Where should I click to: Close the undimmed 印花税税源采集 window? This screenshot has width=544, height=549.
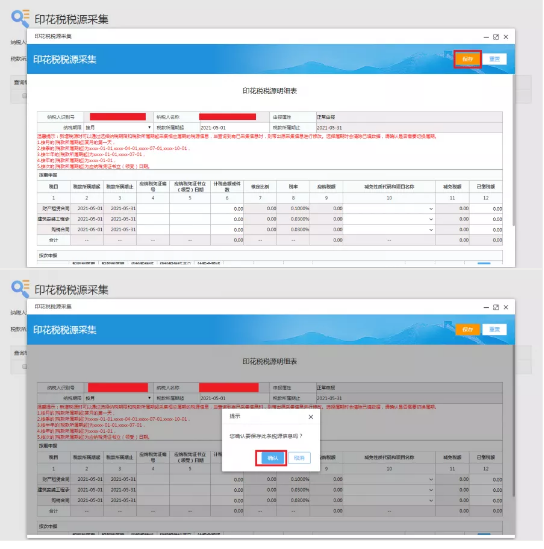point(506,37)
